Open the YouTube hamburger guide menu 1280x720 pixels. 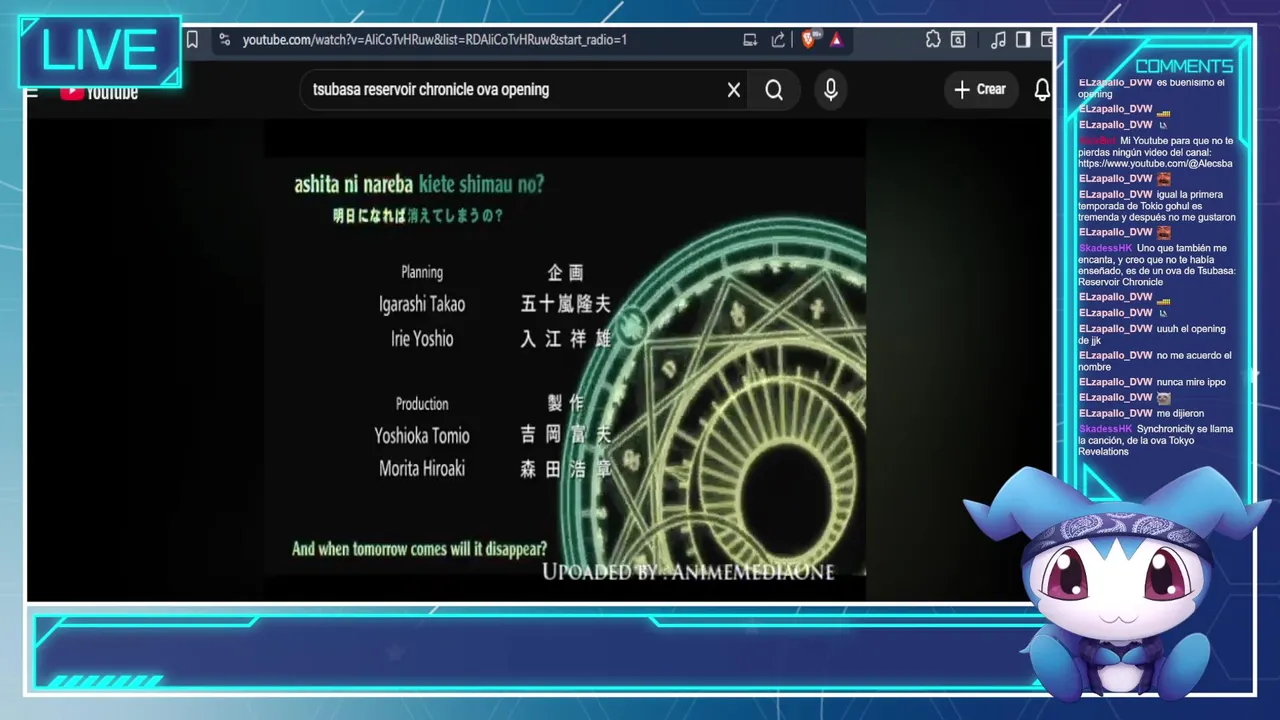coord(32,92)
